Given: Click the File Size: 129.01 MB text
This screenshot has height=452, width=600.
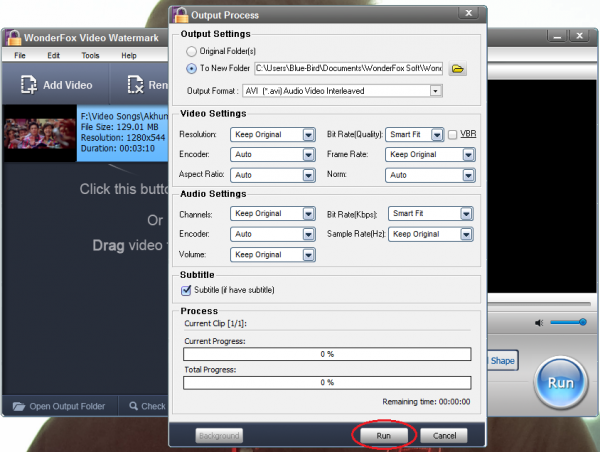Looking at the screenshot, I should 119,127.
